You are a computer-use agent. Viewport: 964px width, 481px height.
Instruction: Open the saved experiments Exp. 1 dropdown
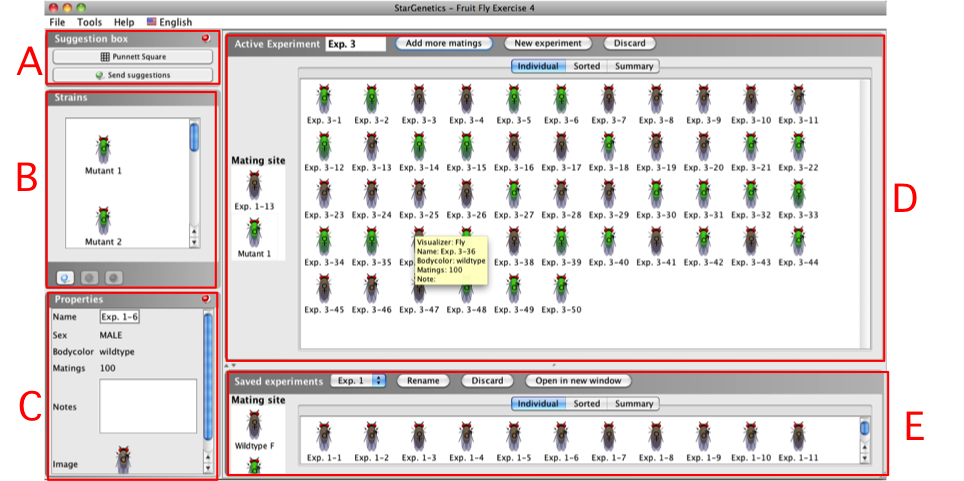[x=358, y=381]
